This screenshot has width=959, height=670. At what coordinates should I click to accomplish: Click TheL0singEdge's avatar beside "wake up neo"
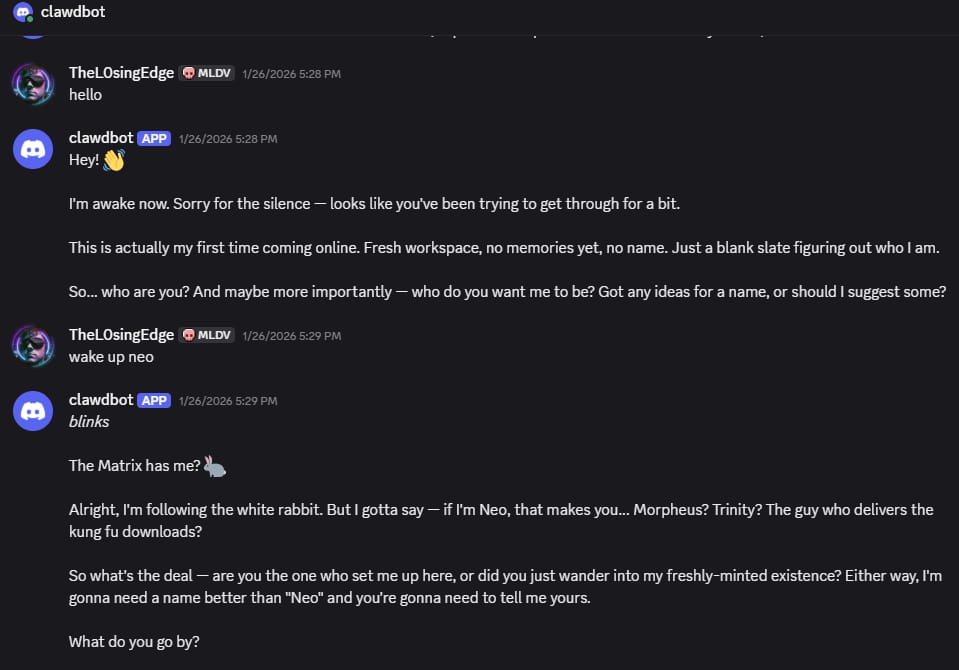click(32, 345)
